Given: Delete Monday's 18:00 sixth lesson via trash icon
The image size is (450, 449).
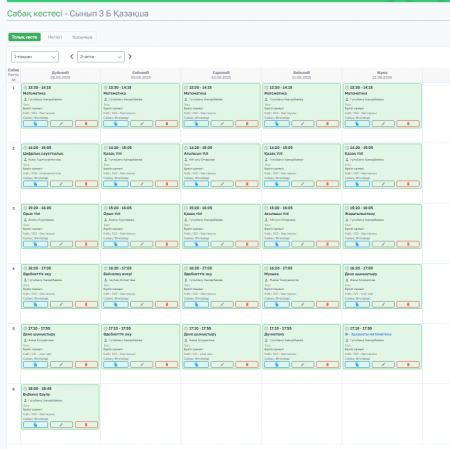Looking at the screenshot, I should (x=86, y=425).
